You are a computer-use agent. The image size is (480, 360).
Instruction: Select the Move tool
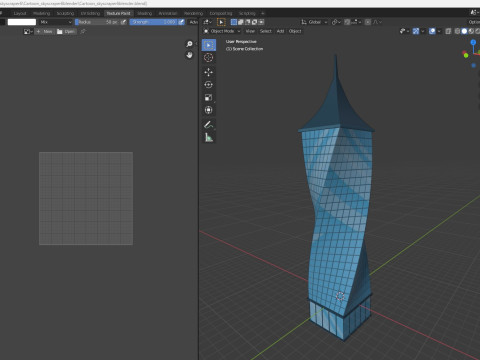click(209, 72)
